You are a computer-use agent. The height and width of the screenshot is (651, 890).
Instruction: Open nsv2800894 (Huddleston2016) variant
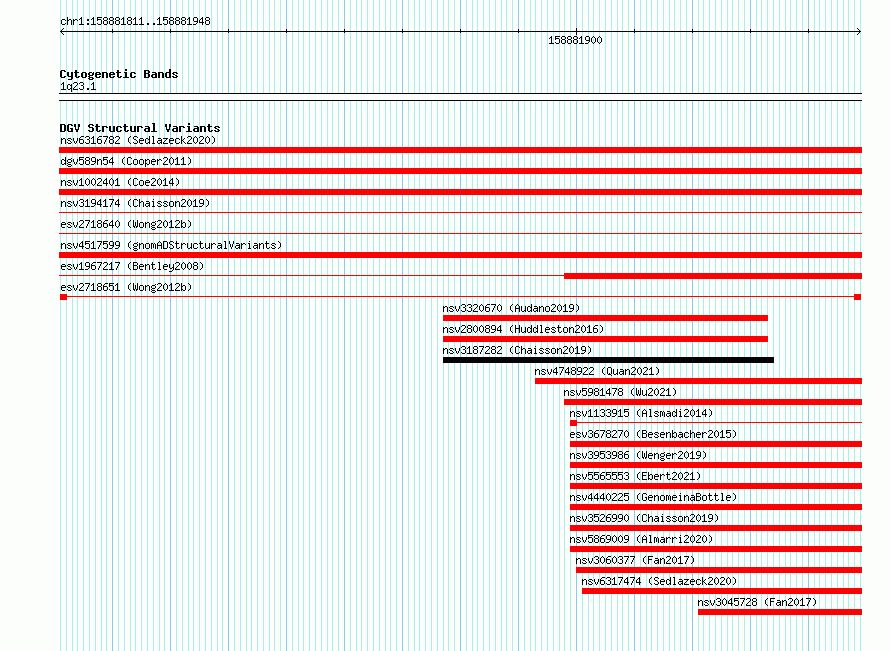click(x=523, y=329)
